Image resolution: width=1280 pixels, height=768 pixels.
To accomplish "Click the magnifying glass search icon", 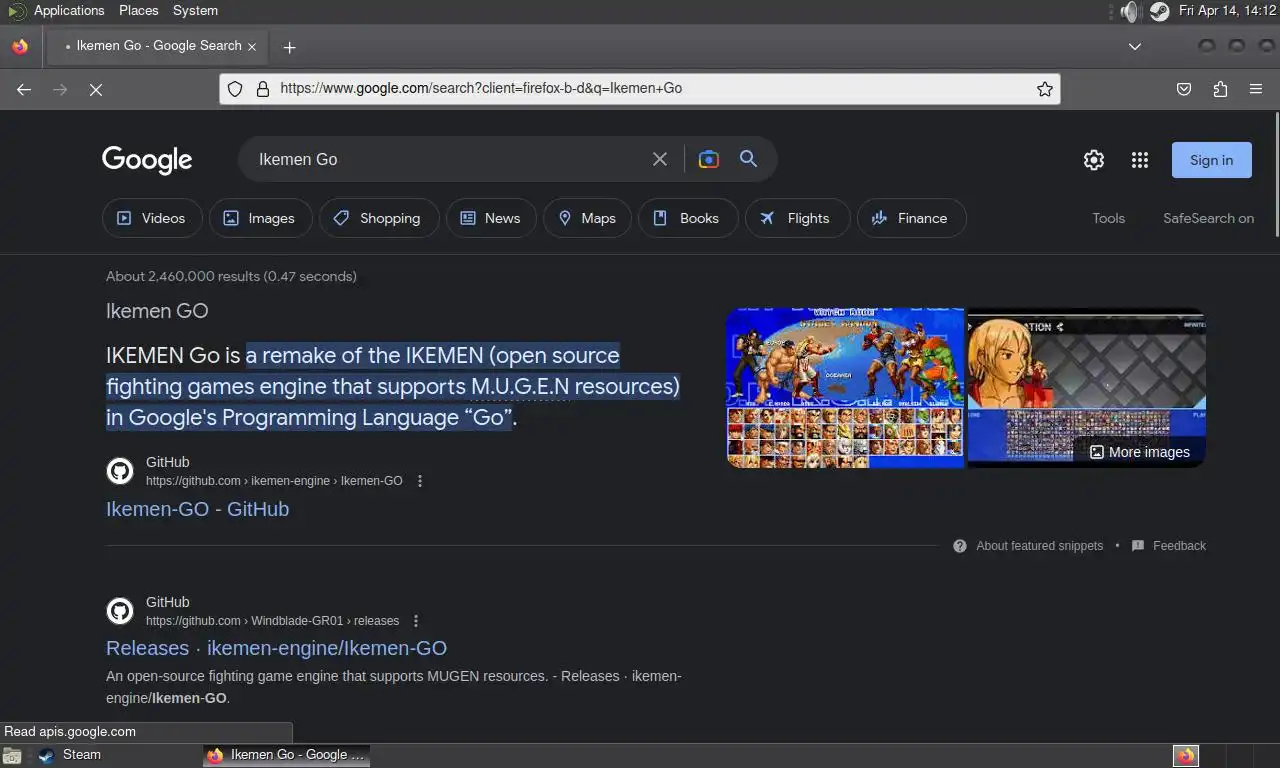I will coord(748,159).
